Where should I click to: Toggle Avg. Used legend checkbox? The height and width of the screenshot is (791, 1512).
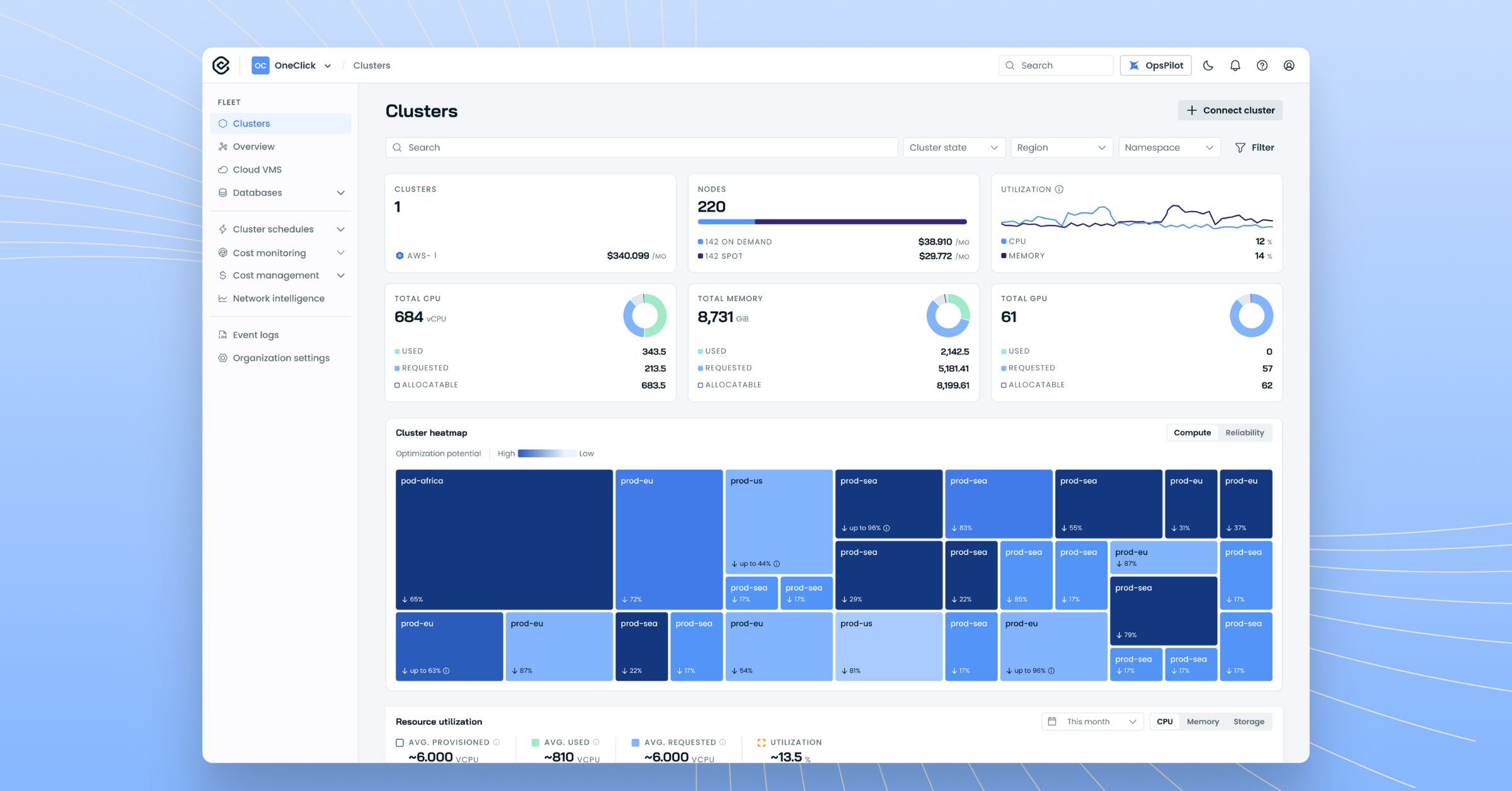(535, 743)
